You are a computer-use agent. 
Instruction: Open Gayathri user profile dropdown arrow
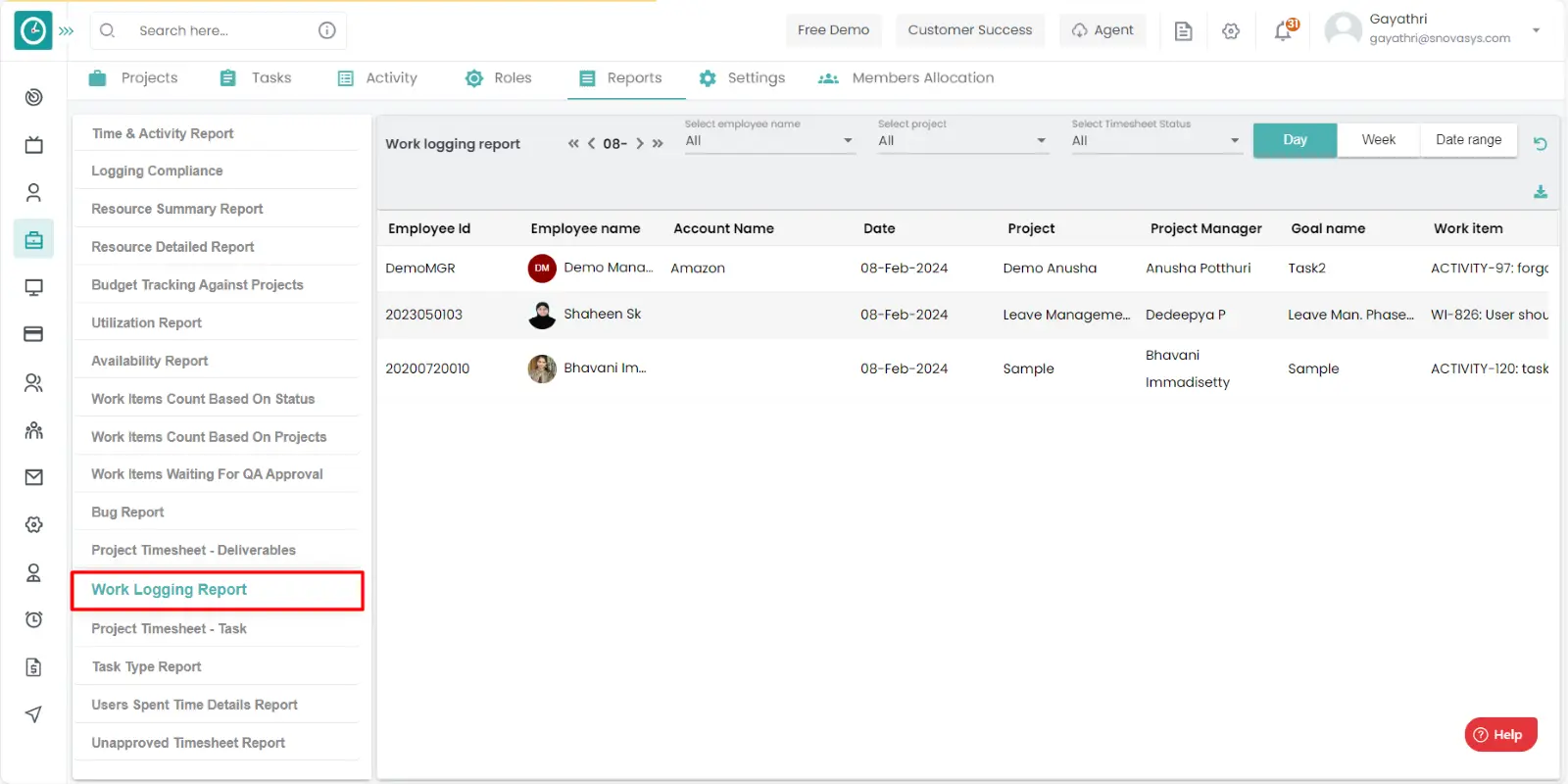pos(1536,30)
